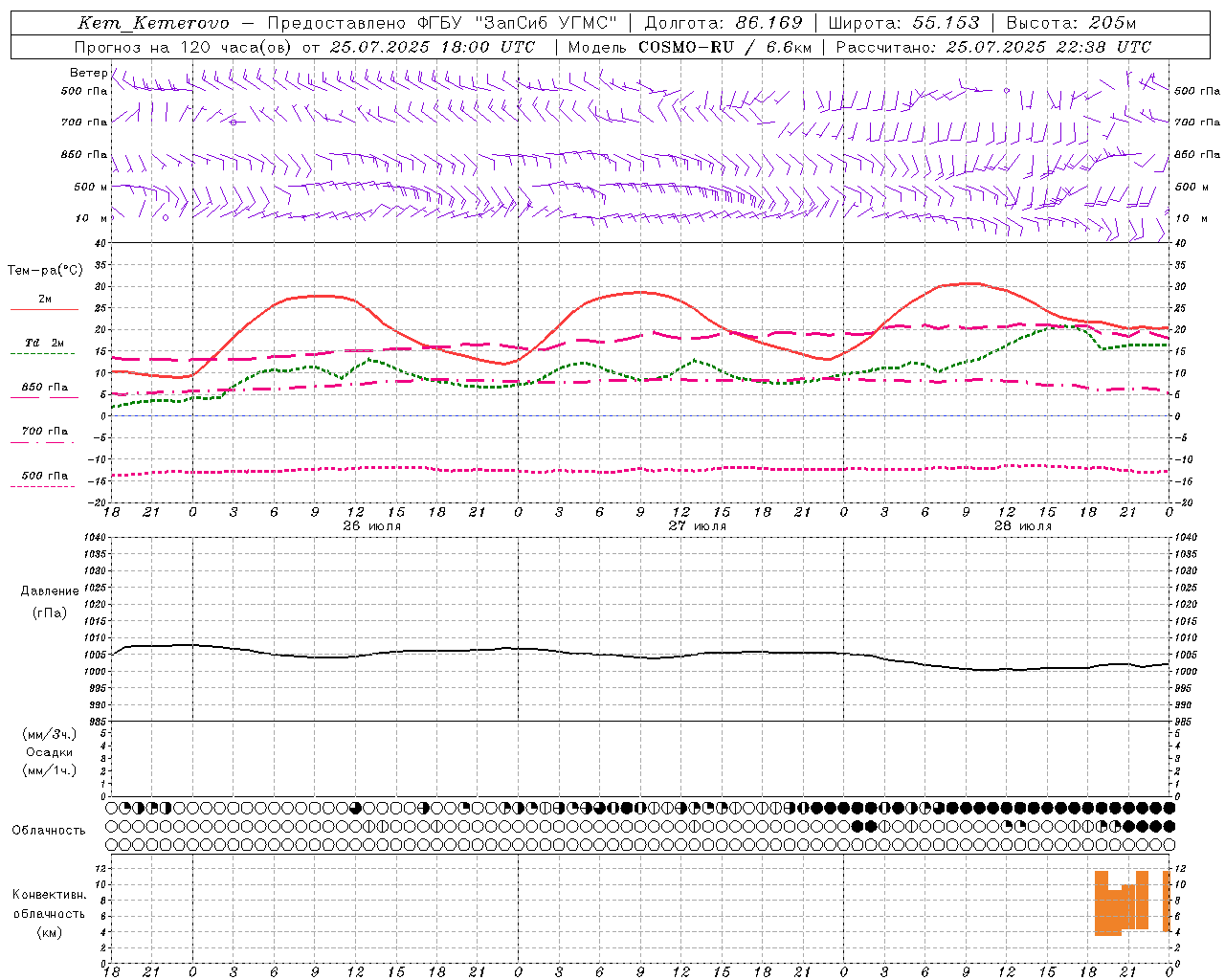The image size is (1225, 980).
Task: Click the Высота: 205м value
Action: pyautogui.click(x=1071, y=23)
